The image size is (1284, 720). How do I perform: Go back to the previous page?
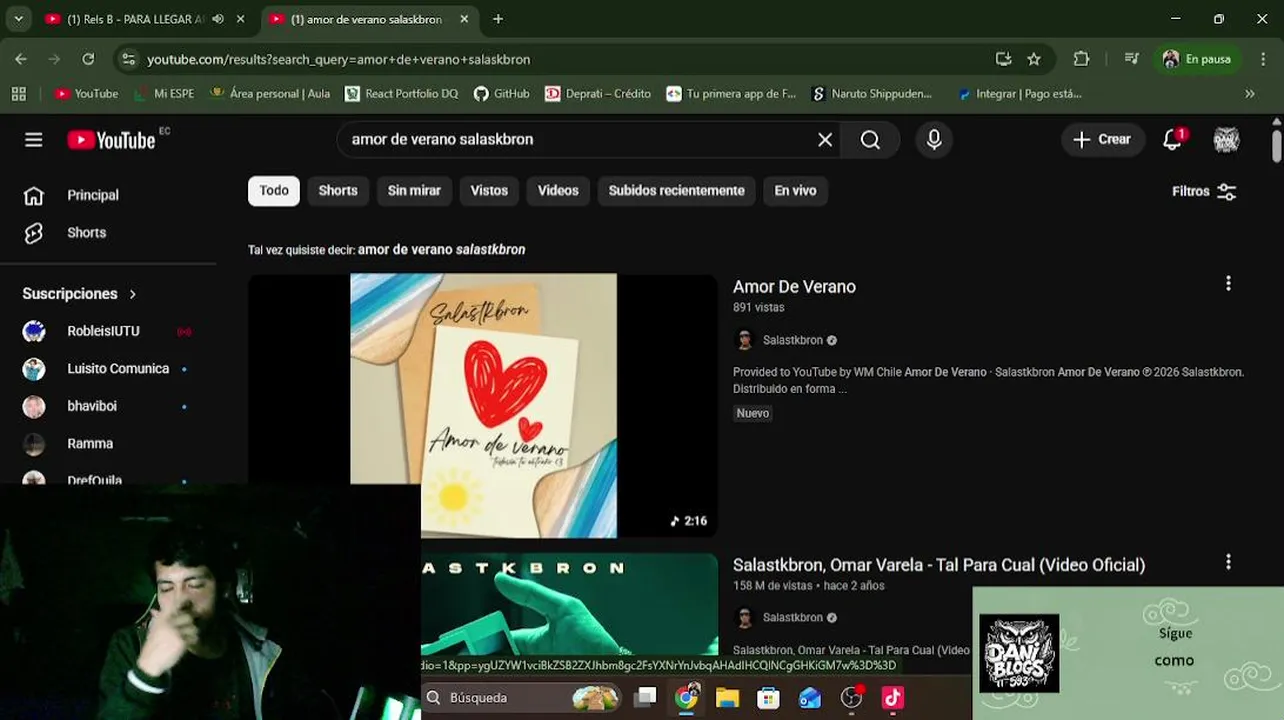click(21, 59)
